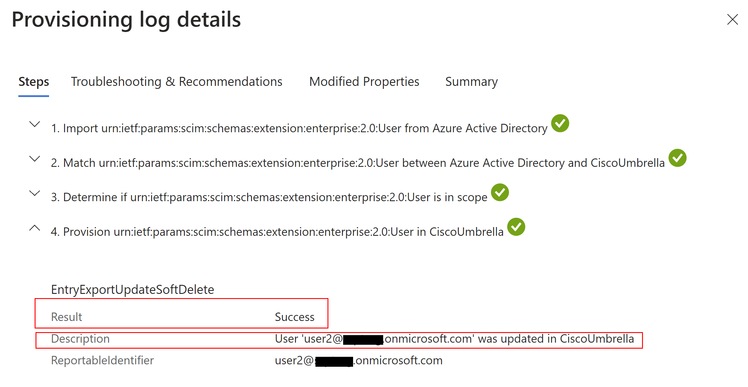748x387 pixels.
Task: Click green checkmark on Import step
Action: tap(560, 124)
